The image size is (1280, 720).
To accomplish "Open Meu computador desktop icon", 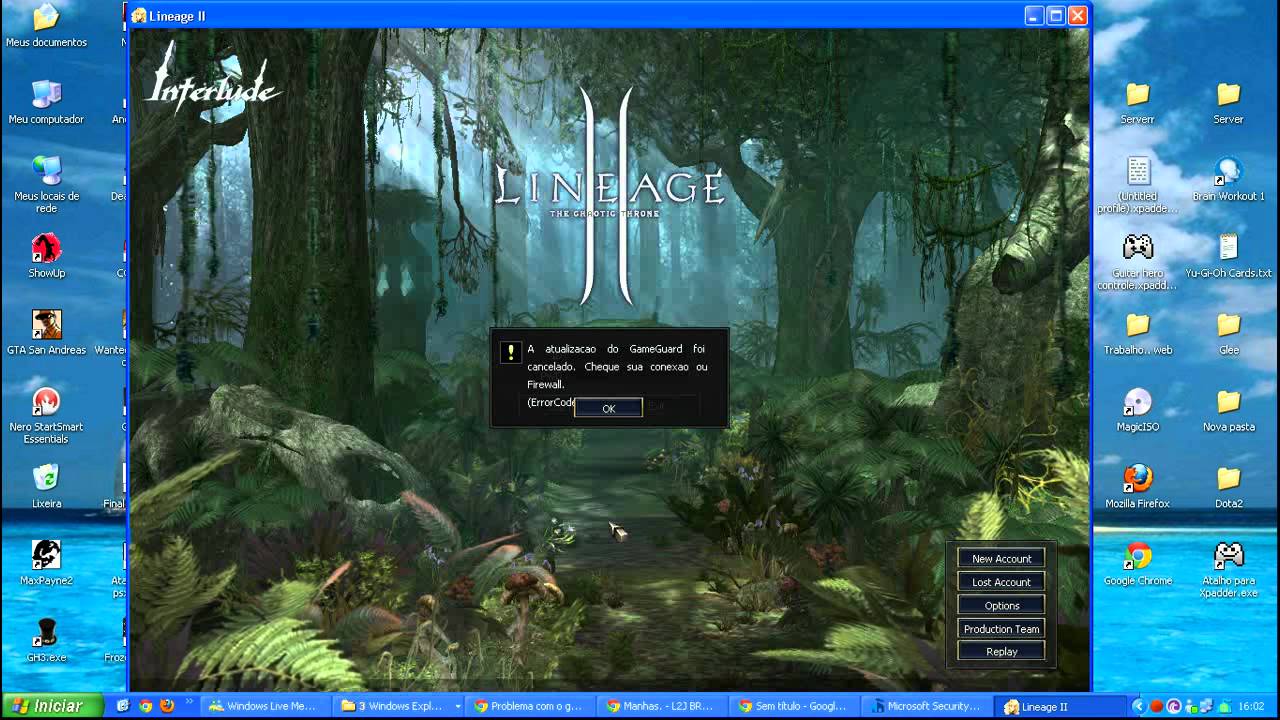I will (46, 103).
